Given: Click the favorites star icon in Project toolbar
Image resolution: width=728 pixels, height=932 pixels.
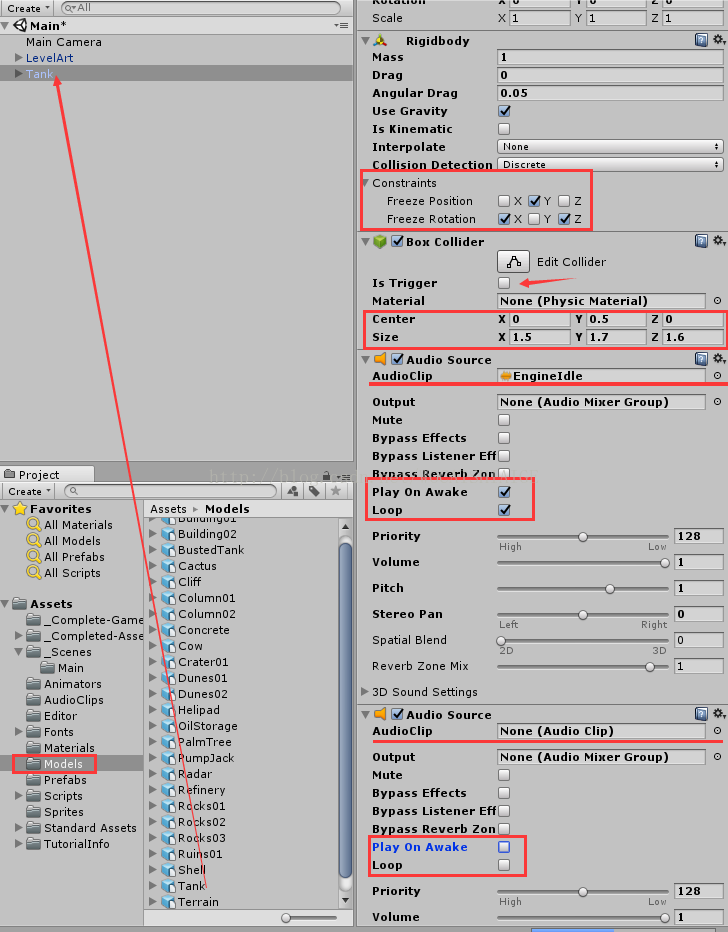Looking at the screenshot, I should [x=336, y=491].
